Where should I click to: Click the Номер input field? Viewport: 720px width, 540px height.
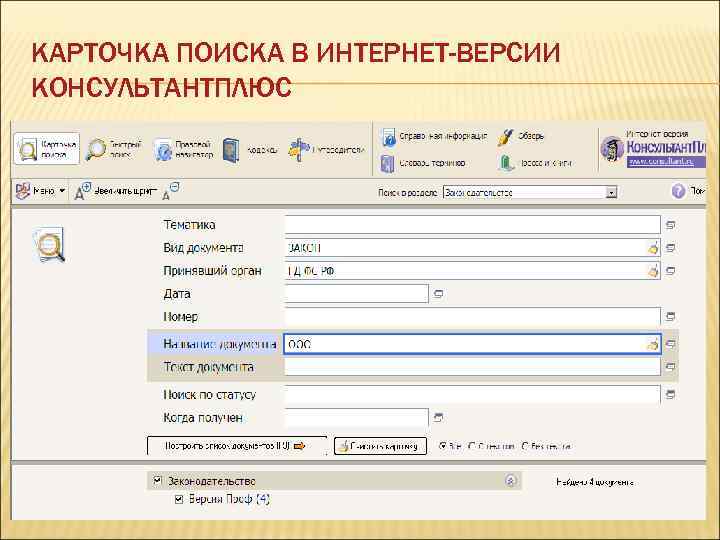tap(472, 316)
